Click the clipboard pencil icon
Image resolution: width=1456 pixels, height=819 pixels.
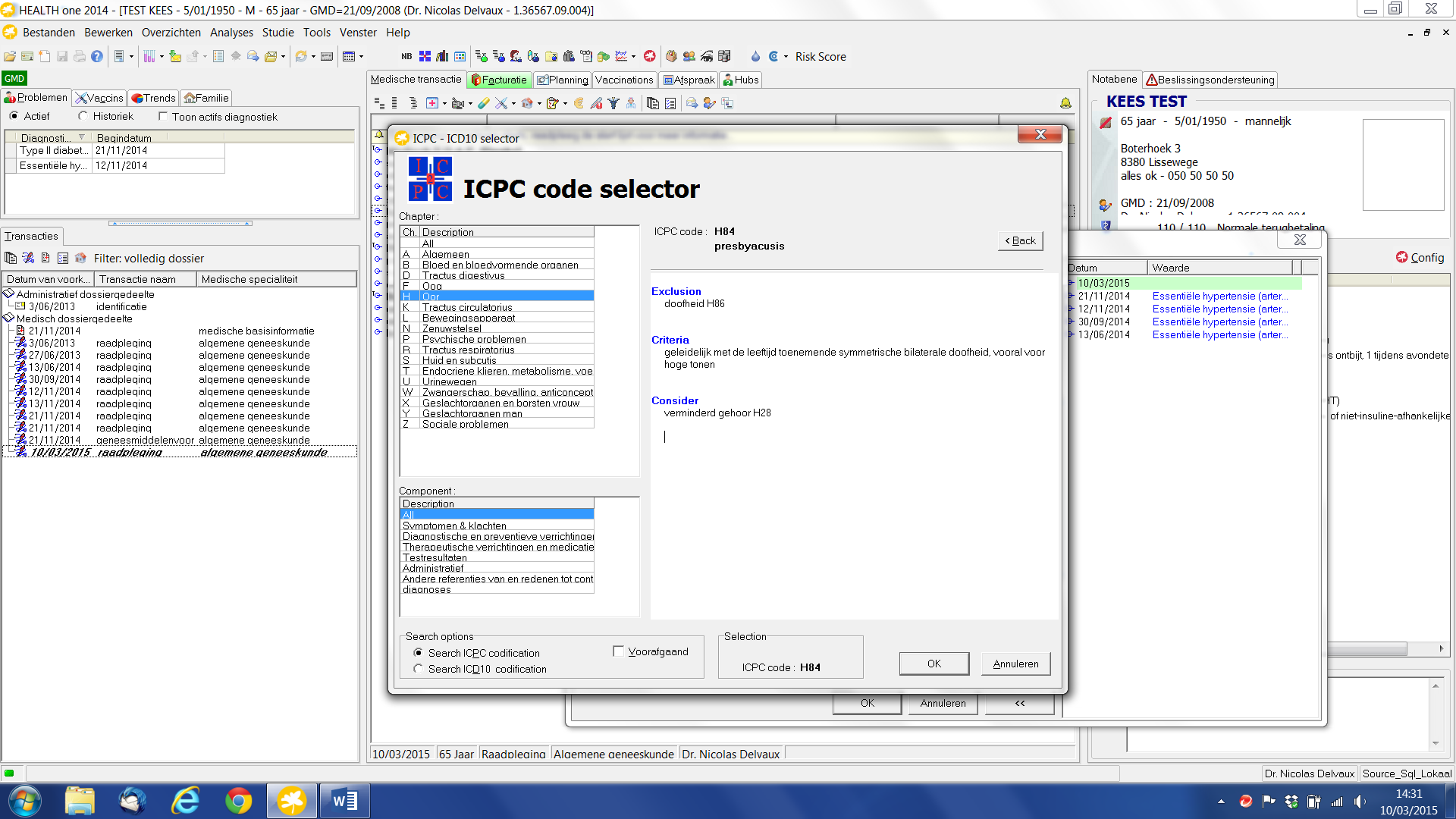coord(552,103)
